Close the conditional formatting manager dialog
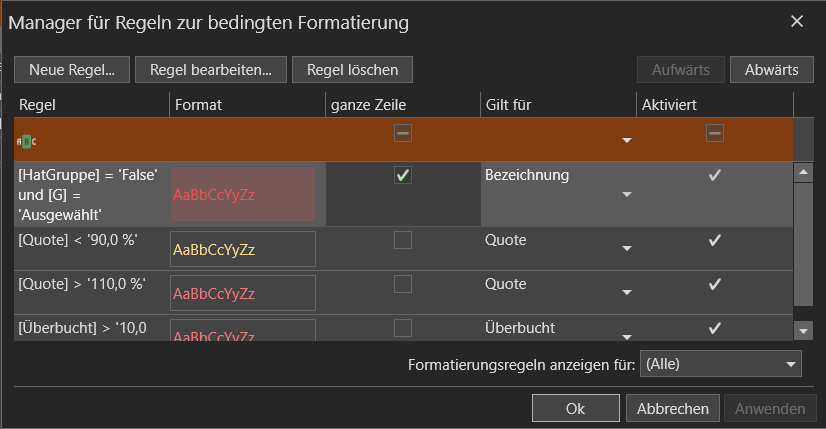 click(796, 21)
